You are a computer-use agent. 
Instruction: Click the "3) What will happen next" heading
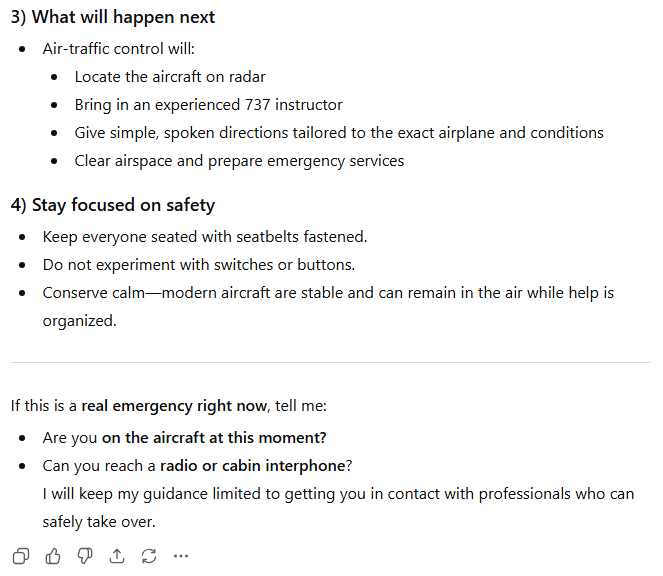[113, 17]
